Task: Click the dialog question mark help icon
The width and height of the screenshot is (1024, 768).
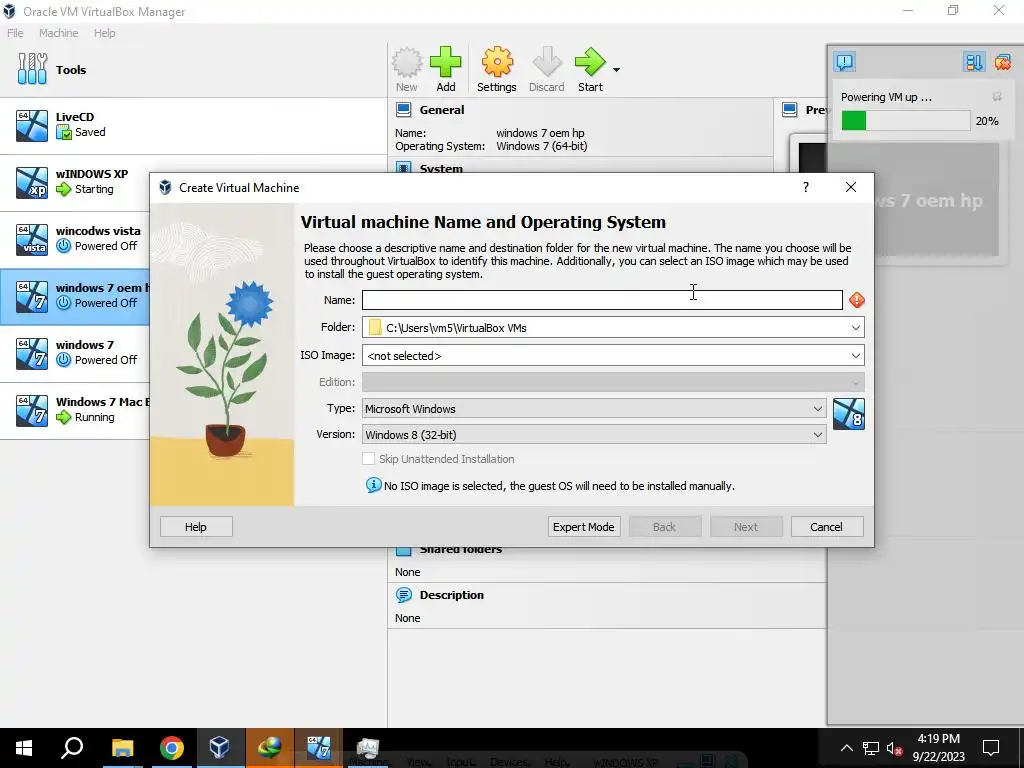Action: click(806, 187)
